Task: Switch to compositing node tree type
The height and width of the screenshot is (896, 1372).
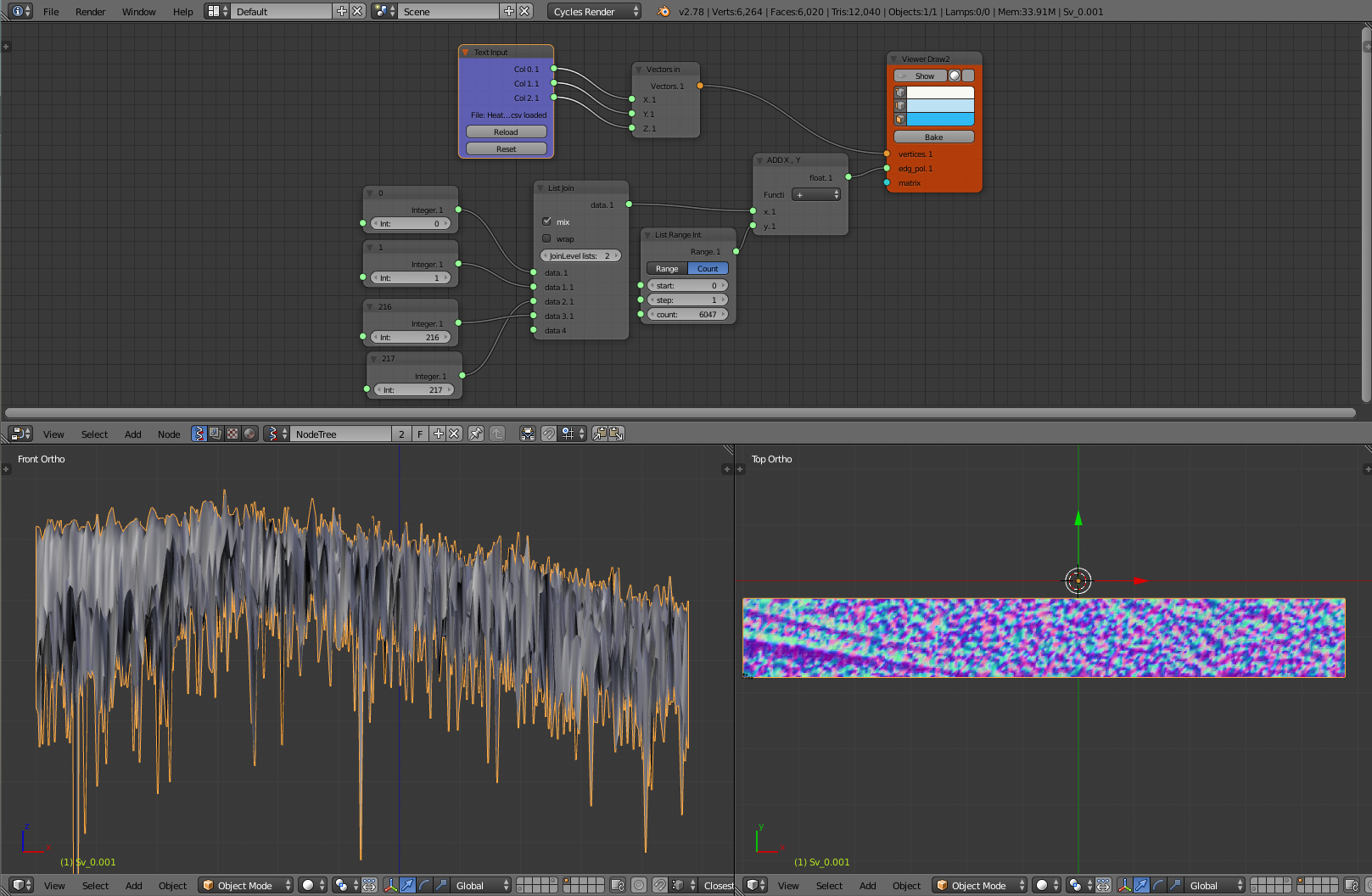Action: click(x=216, y=434)
